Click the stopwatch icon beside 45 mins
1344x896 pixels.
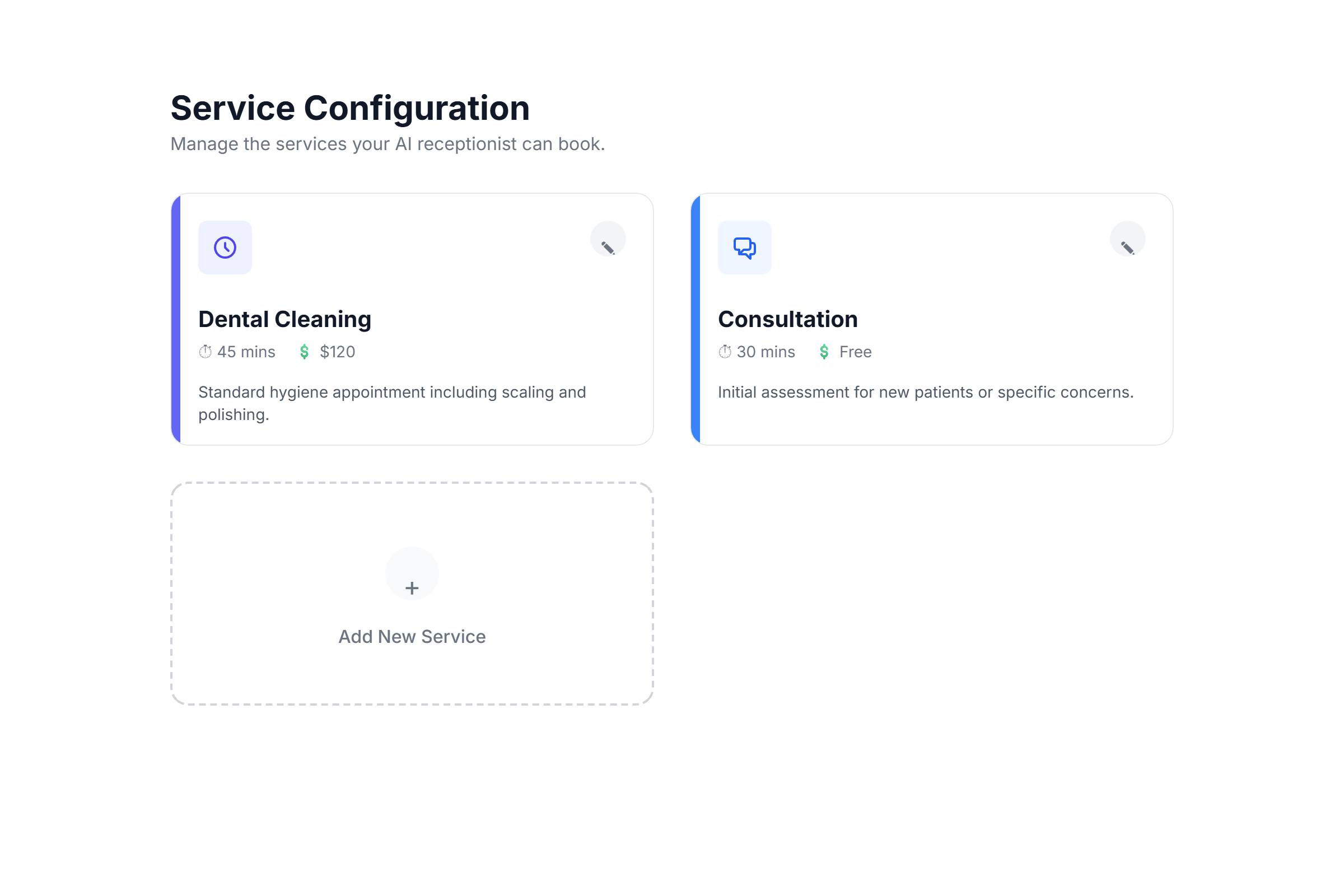tap(205, 352)
